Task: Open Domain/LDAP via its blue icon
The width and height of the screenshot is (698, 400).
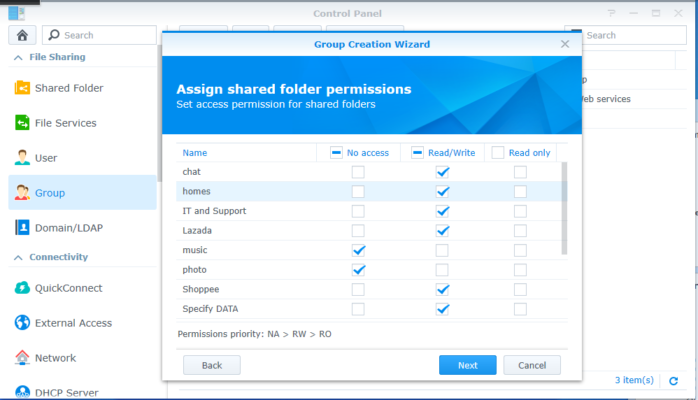Action: click(x=22, y=227)
